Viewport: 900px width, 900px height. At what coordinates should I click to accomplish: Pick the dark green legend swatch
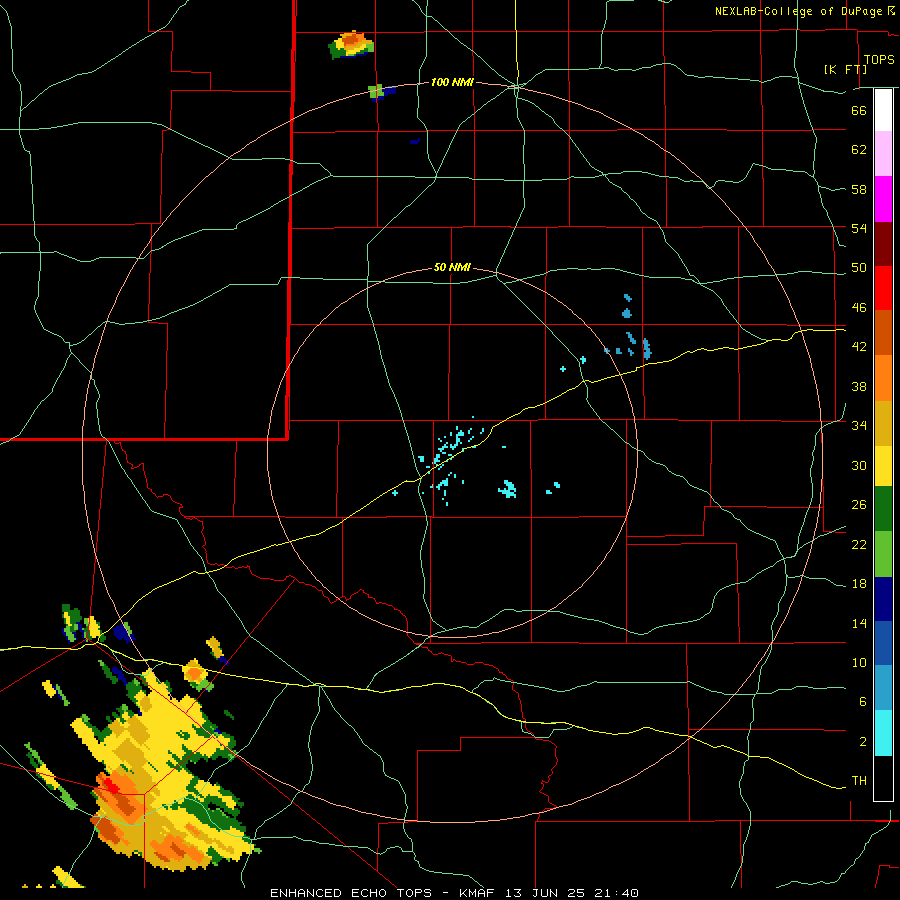[x=883, y=509]
